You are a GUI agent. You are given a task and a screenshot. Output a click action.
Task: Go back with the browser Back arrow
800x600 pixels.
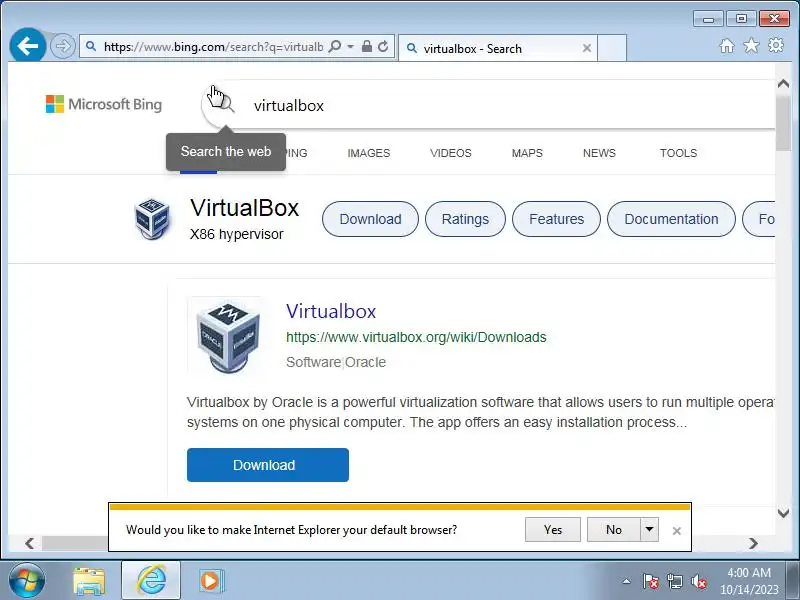click(x=28, y=46)
